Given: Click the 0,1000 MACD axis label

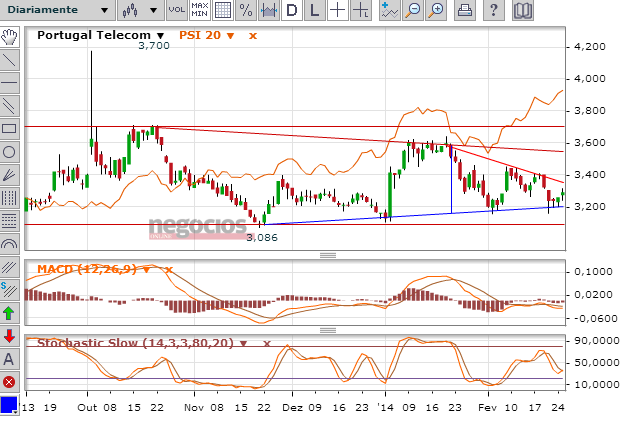Looking at the screenshot, I should click(593, 272).
